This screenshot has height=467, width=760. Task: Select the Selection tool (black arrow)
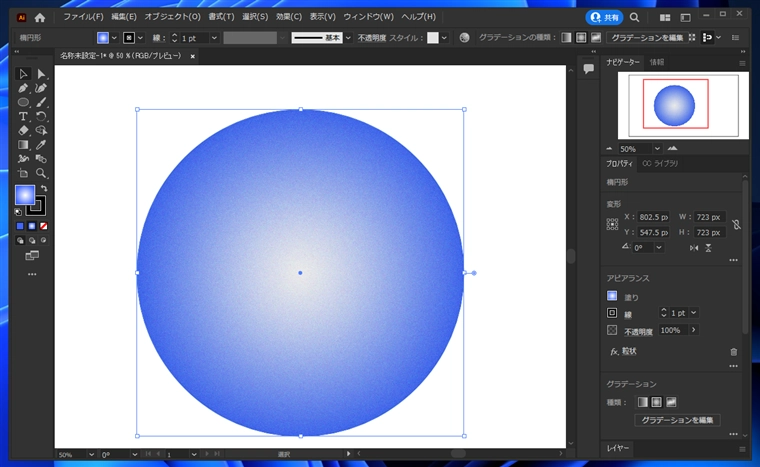coord(23,74)
